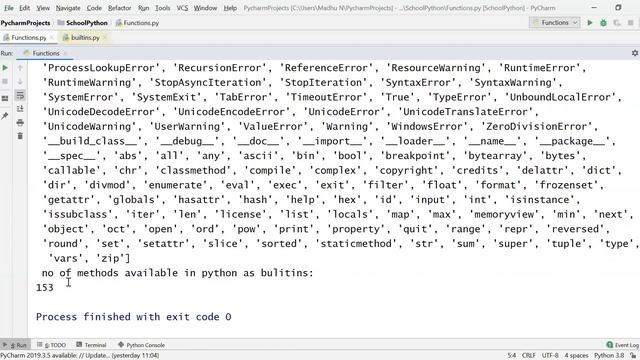Viewport: 640px width, 360px height.
Task: Close the Functions.py editor tab
Action: [x=52, y=38]
